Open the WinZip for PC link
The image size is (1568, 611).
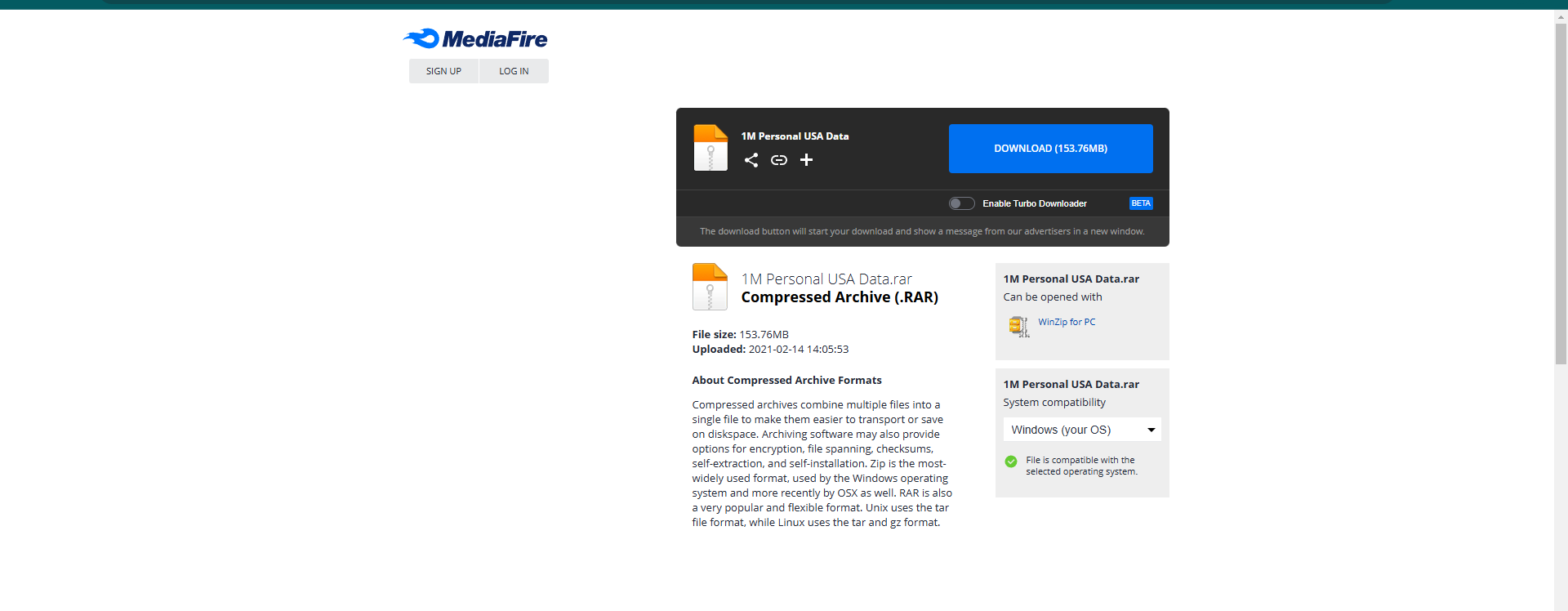[x=1067, y=322]
